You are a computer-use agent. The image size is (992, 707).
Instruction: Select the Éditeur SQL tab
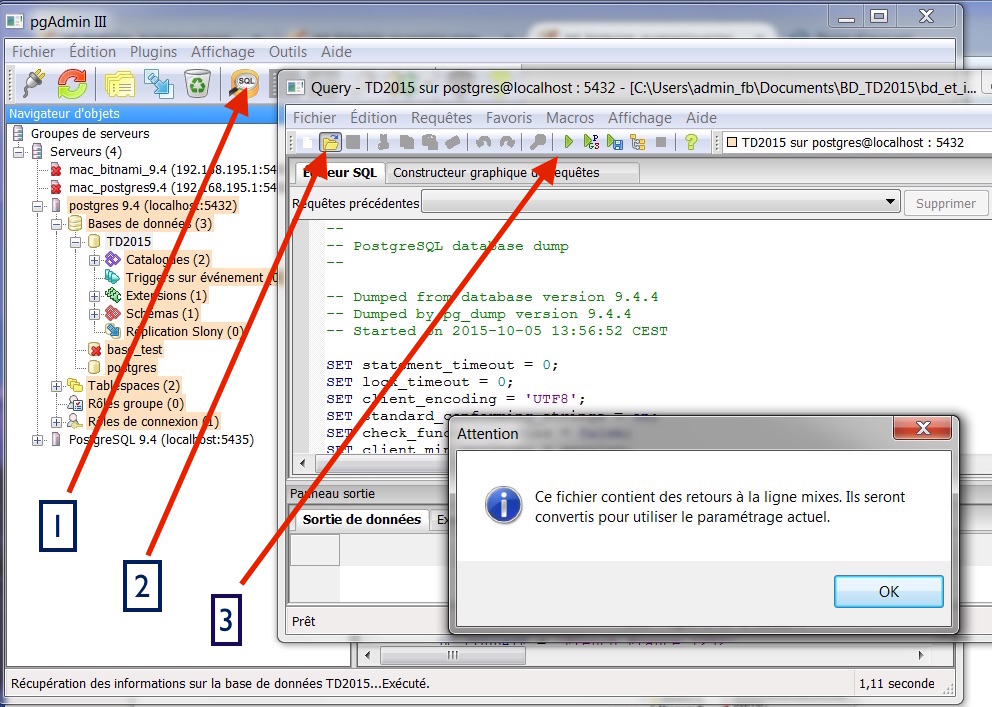pos(340,173)
